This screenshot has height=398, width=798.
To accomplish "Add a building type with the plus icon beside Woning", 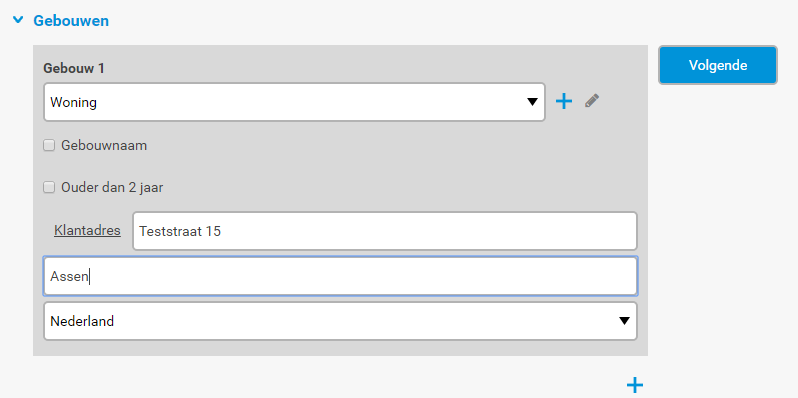I will coord(563,102).
